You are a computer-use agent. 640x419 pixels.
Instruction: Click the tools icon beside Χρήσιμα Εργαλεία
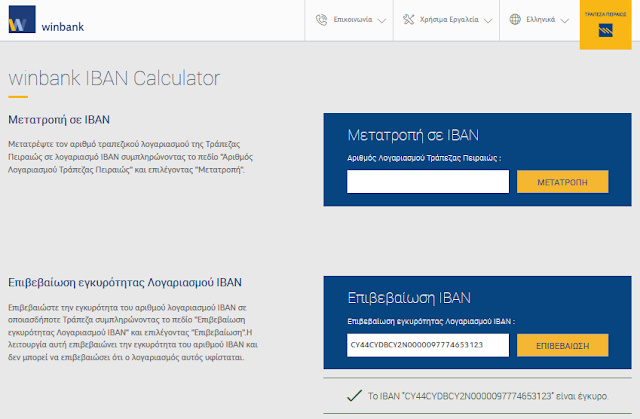(x=409, y=19)
